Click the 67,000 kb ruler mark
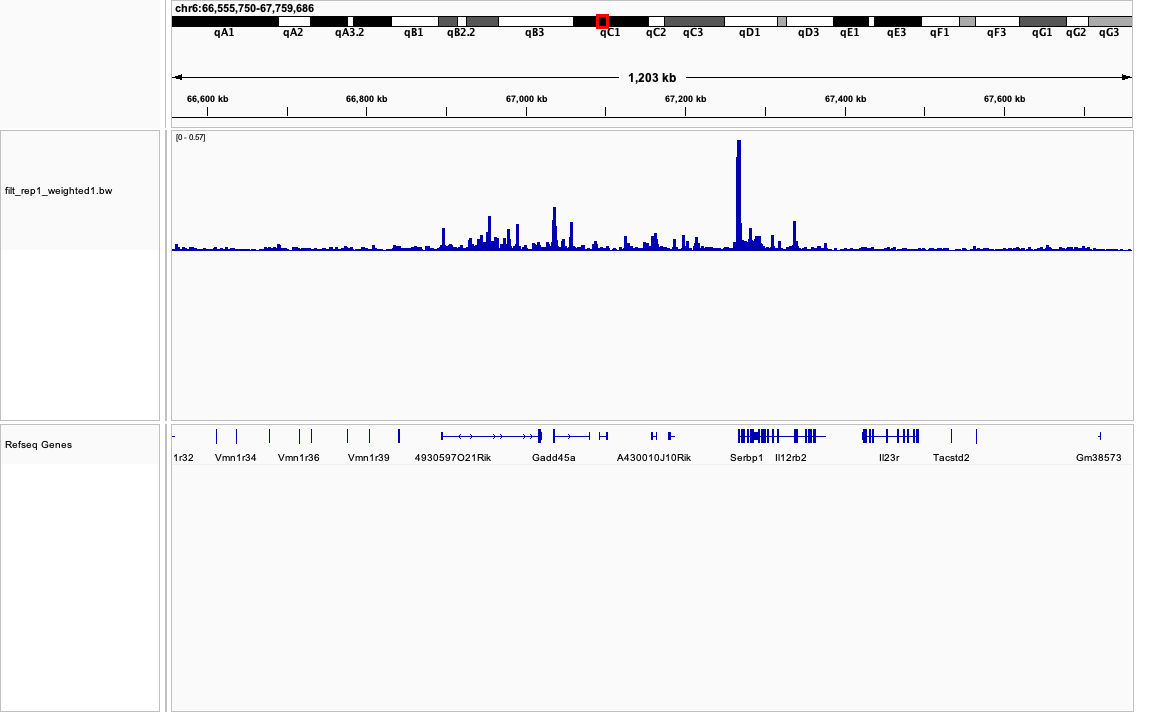The image size is (1150, 712). tap(526, 99)
